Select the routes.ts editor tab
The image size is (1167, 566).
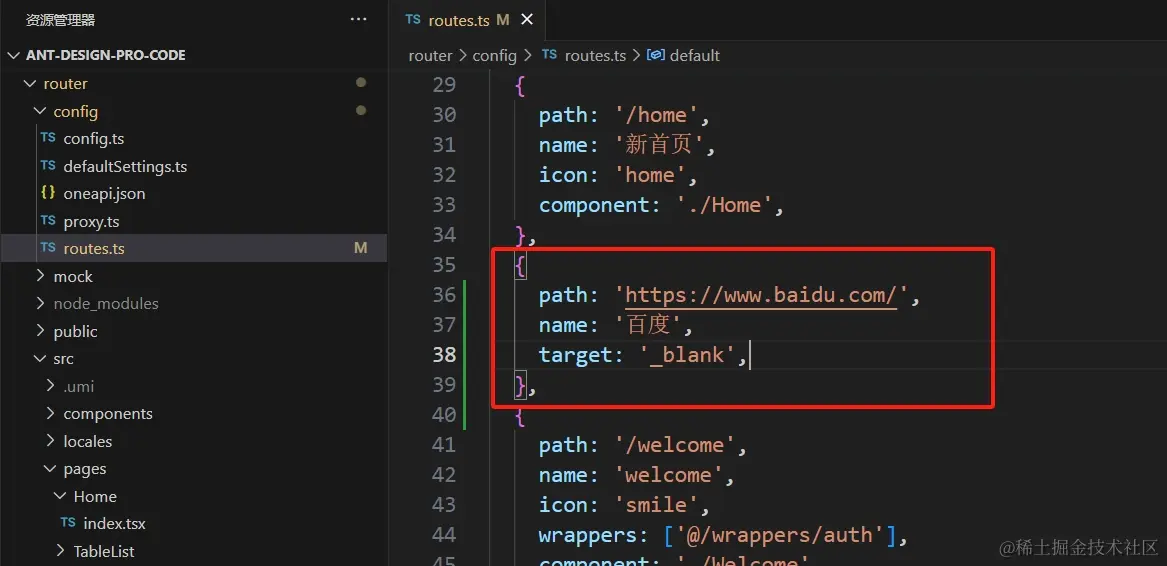pyautogui.click(x=469, y=20)
